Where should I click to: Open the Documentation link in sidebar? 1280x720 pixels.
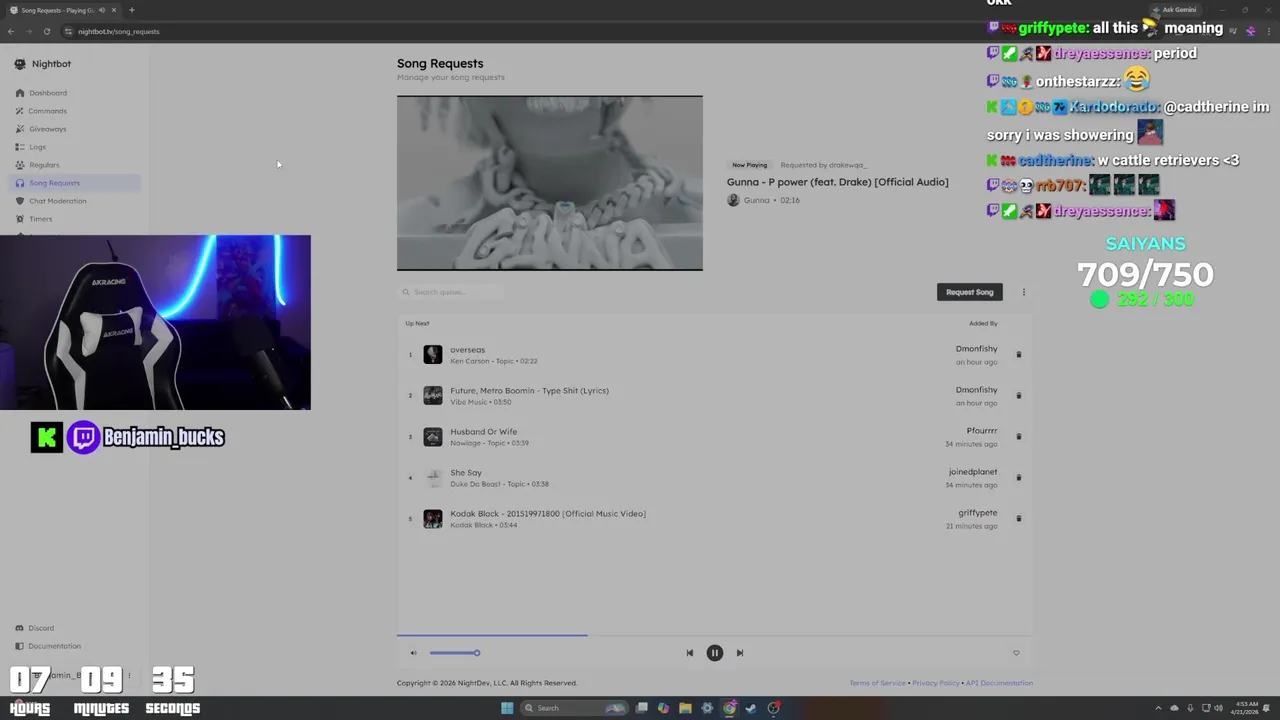pos(54,646)
